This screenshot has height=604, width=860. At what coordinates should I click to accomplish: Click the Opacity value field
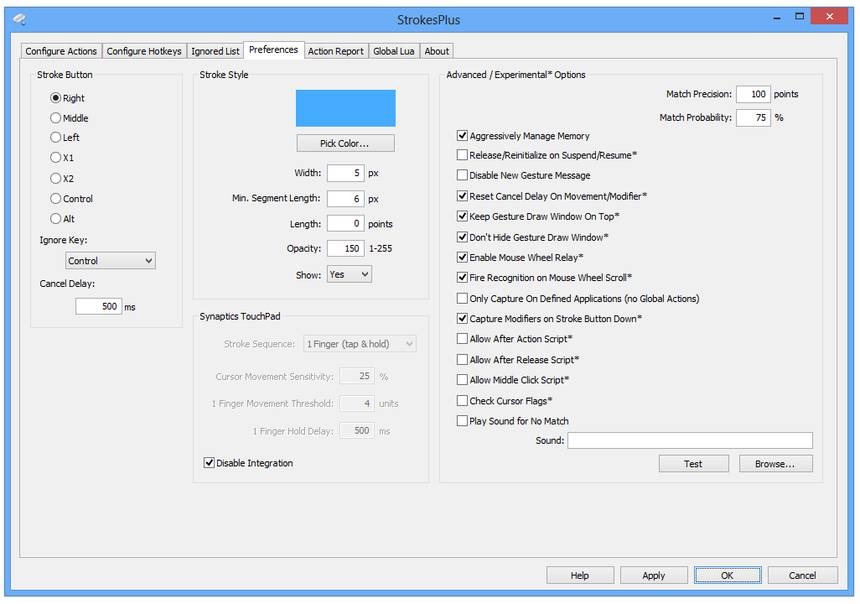coord(346,249)
